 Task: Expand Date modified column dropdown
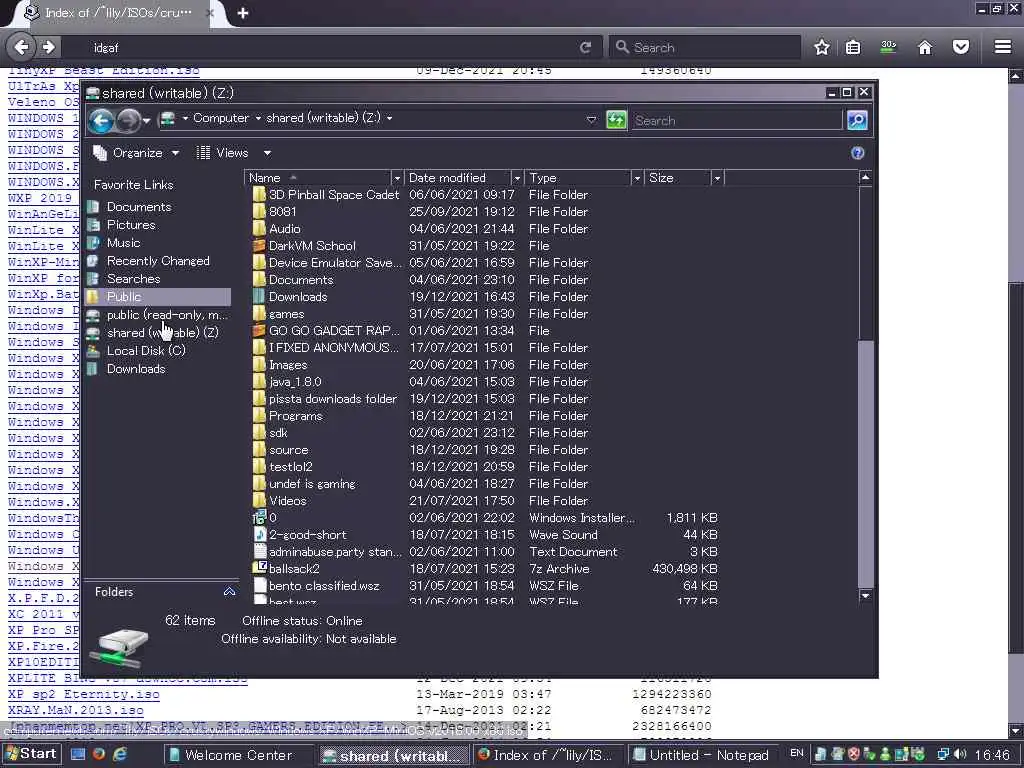(x=517, y=178)
